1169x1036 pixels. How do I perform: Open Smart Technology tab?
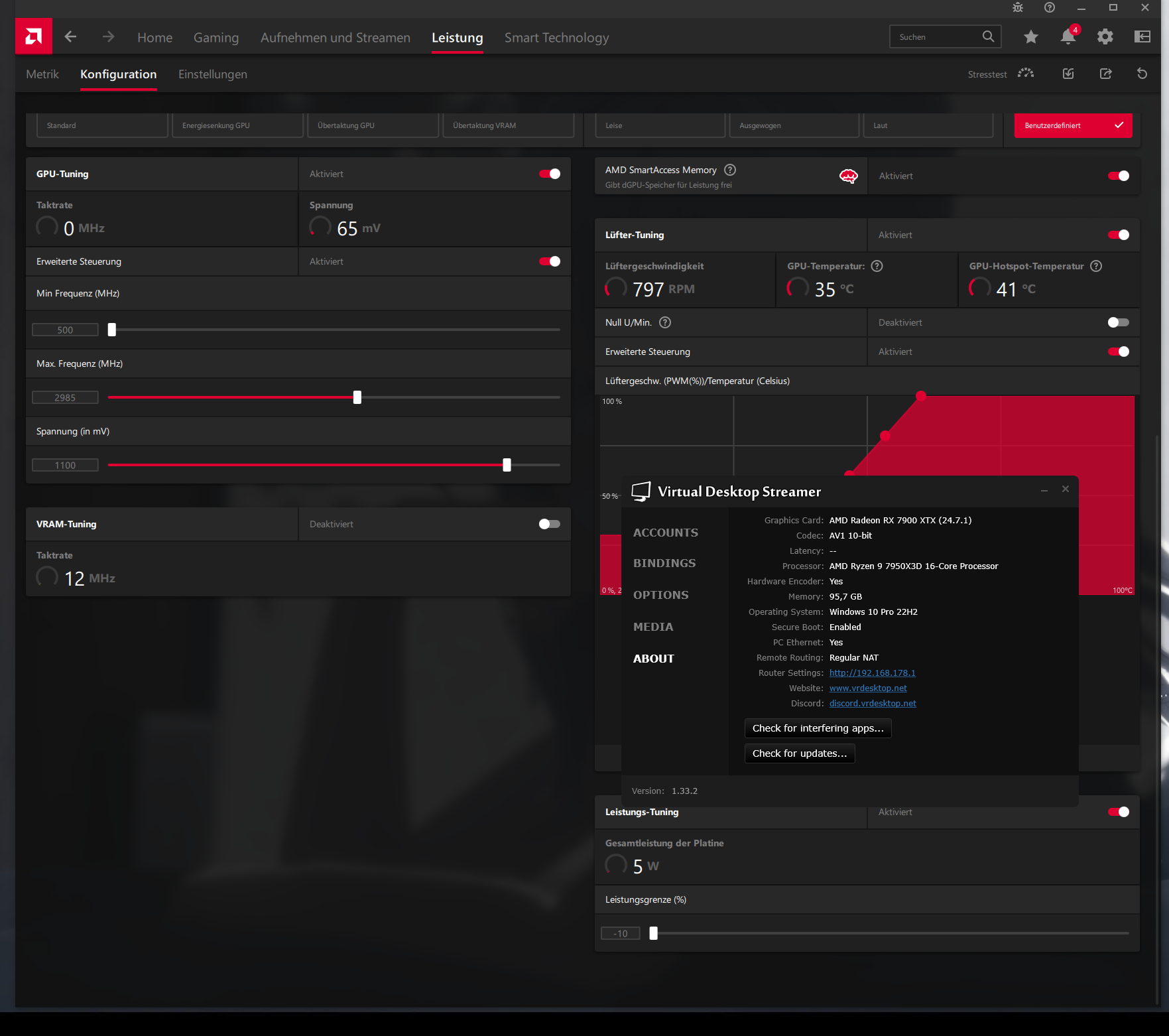coord(556,38)
